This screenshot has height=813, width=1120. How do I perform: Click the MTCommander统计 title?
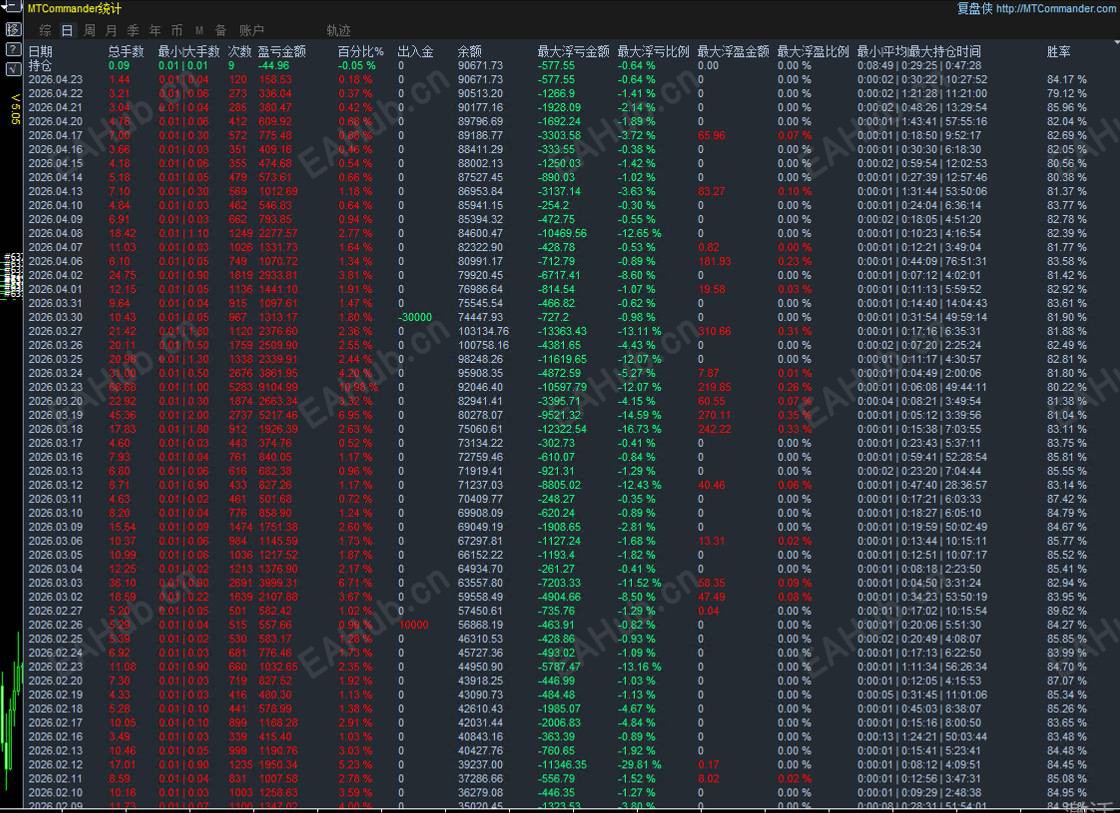pos(74,9)
